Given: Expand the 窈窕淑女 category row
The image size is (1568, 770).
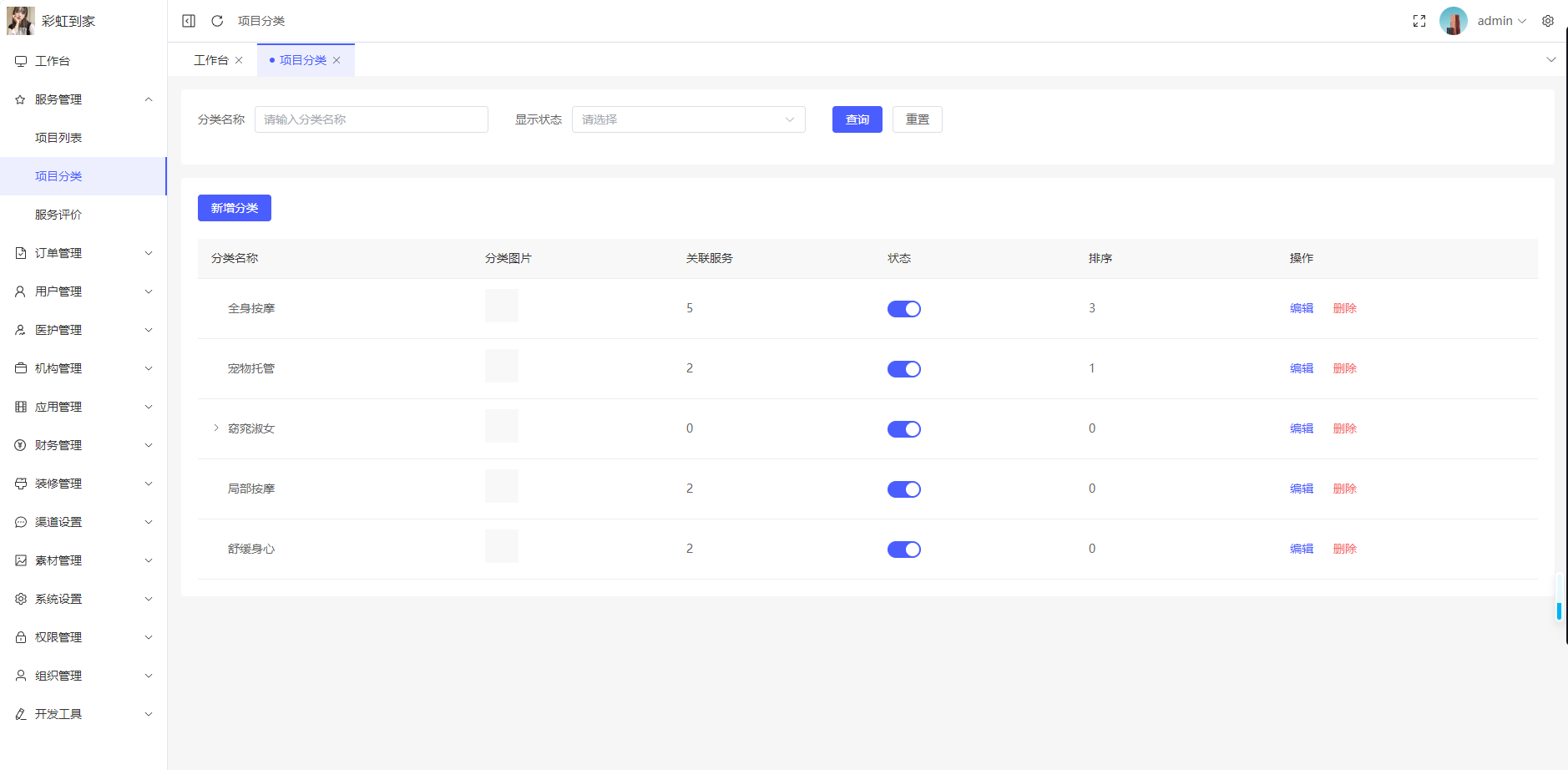Looking at the screenshot, I should (x=216, y=428).
